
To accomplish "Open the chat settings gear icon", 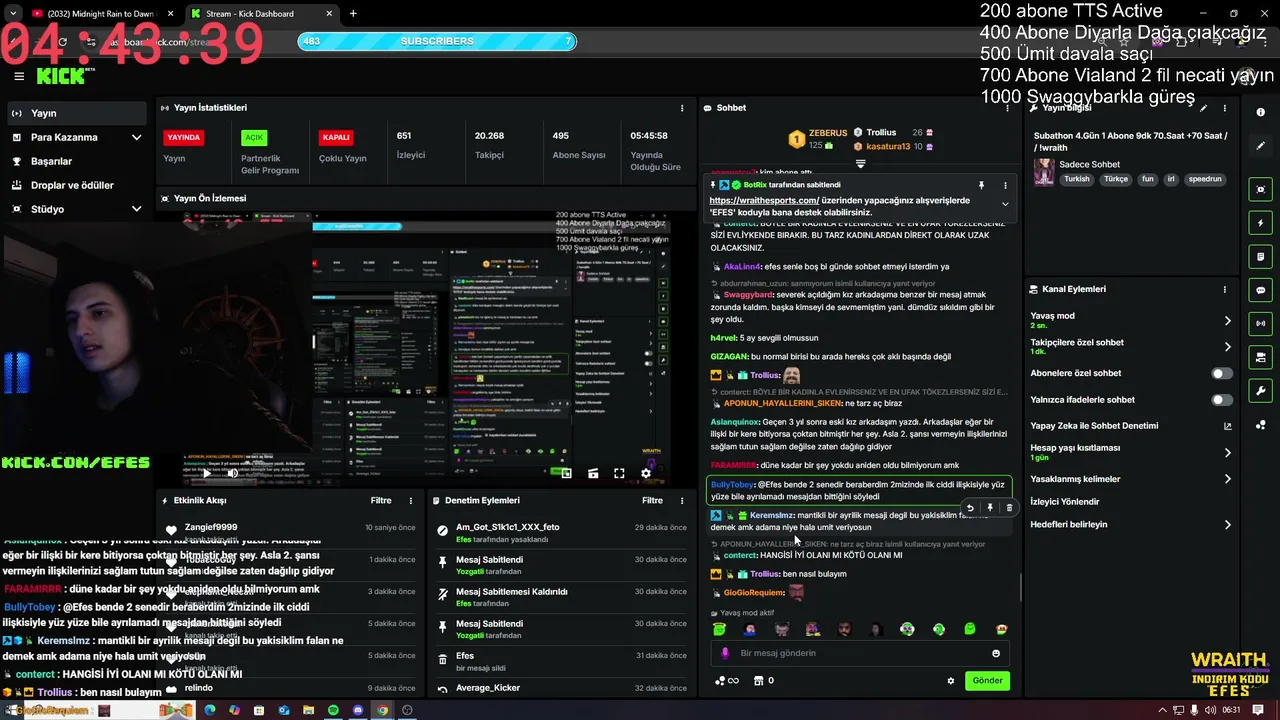I will 950,681.
